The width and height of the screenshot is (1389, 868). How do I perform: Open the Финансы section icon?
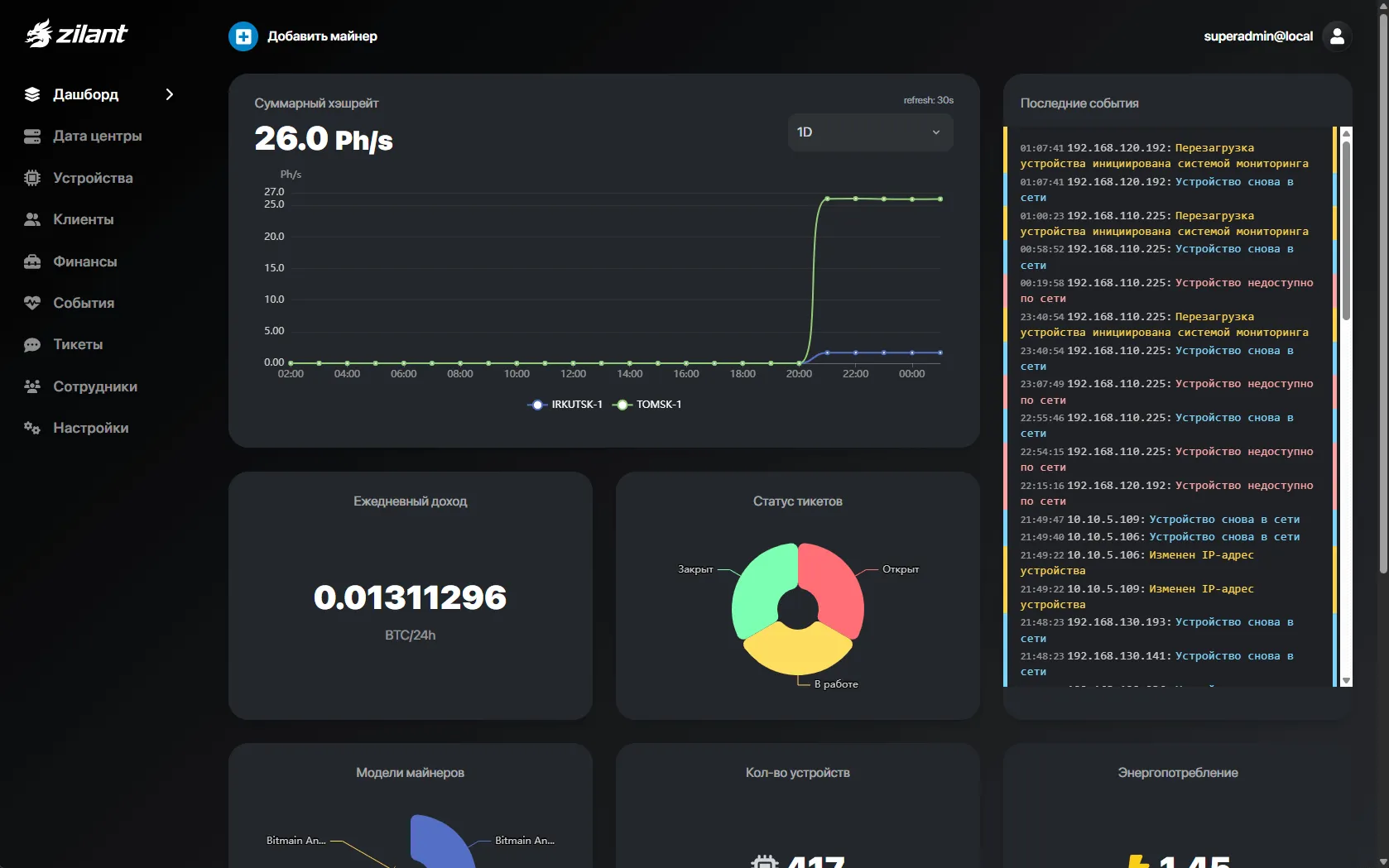point(31,261)
